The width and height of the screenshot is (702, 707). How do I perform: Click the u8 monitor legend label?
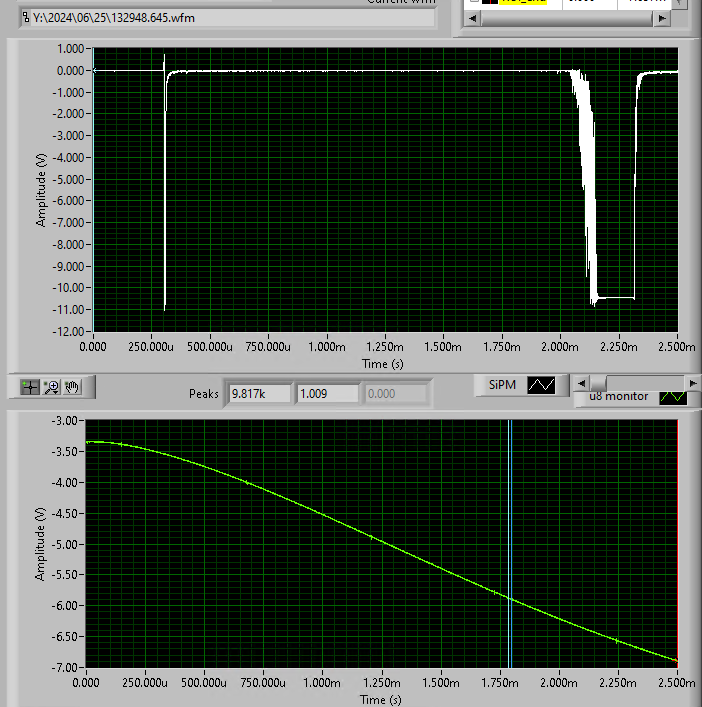pos(619,396)
